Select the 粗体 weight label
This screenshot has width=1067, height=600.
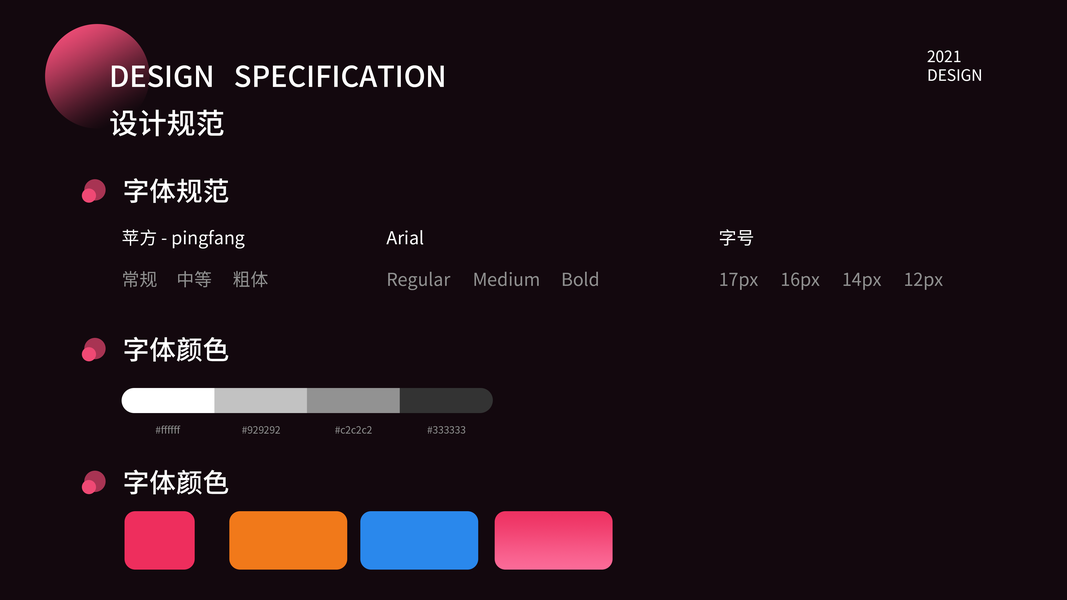(x=251, y=280)
